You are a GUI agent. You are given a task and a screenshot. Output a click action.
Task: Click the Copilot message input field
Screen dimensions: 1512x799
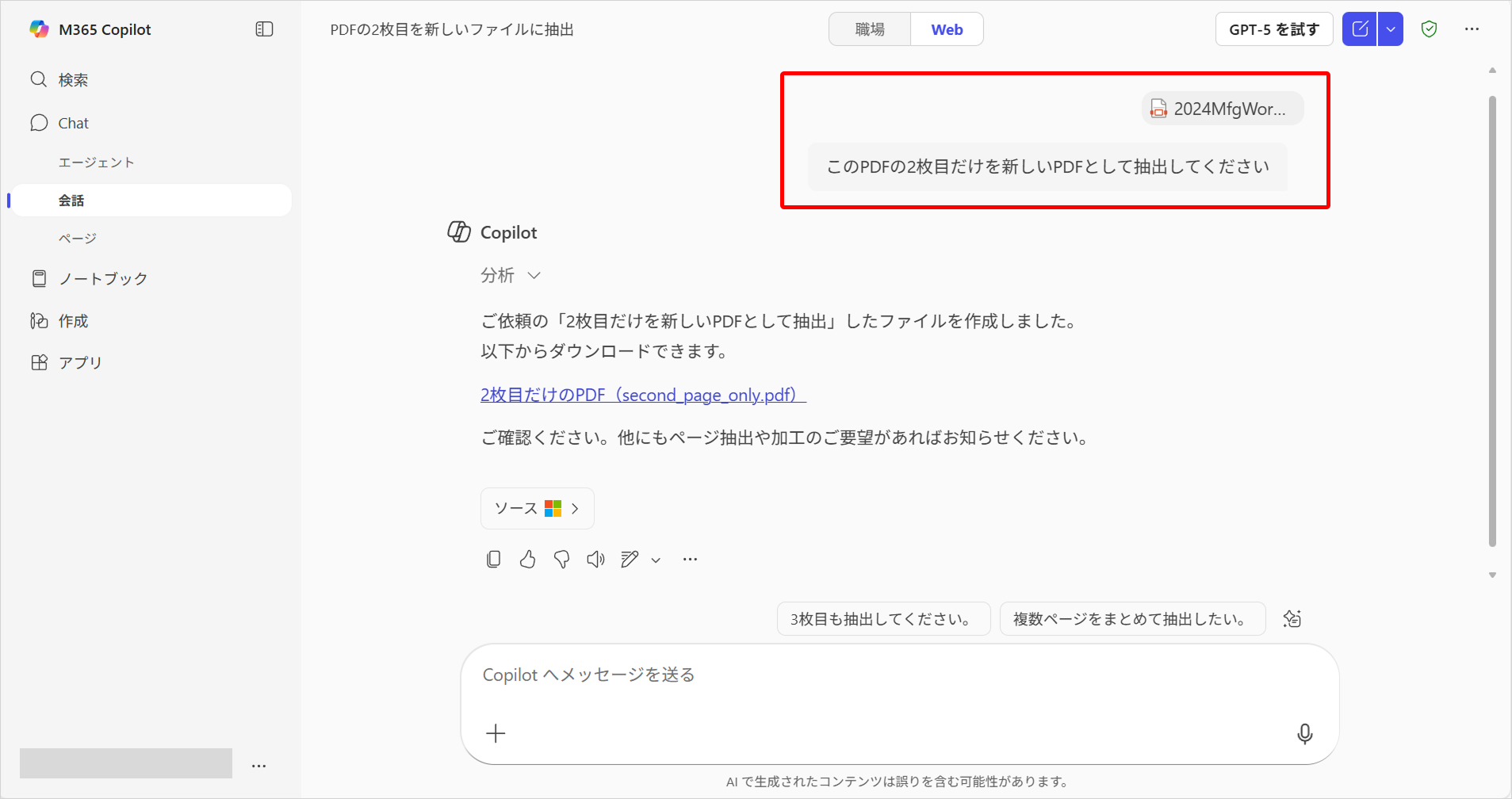[x=872, y=675]
